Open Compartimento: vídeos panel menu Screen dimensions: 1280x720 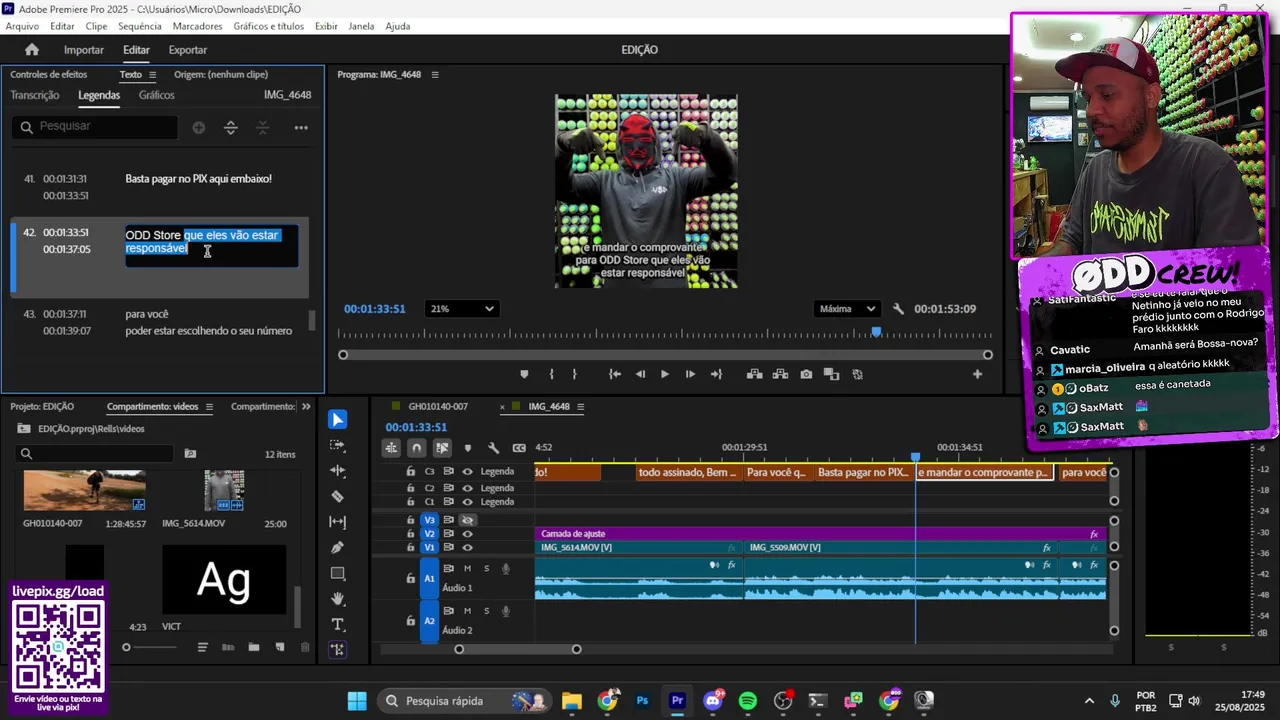(x=209, y=407)
